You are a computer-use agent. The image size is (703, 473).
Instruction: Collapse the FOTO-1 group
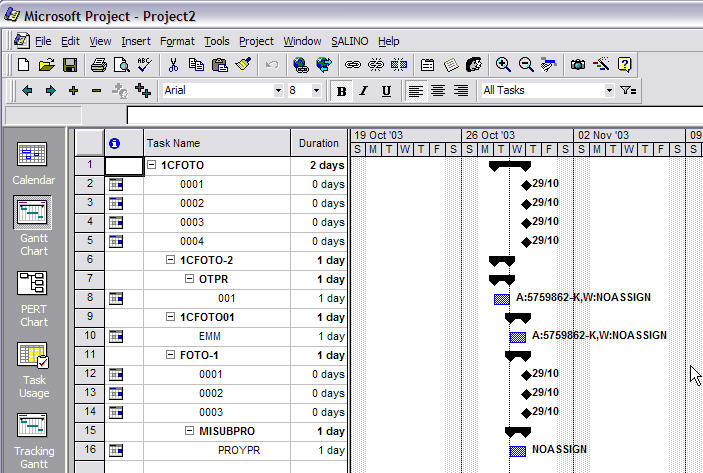pyautogui.click(x=170, y=355)
